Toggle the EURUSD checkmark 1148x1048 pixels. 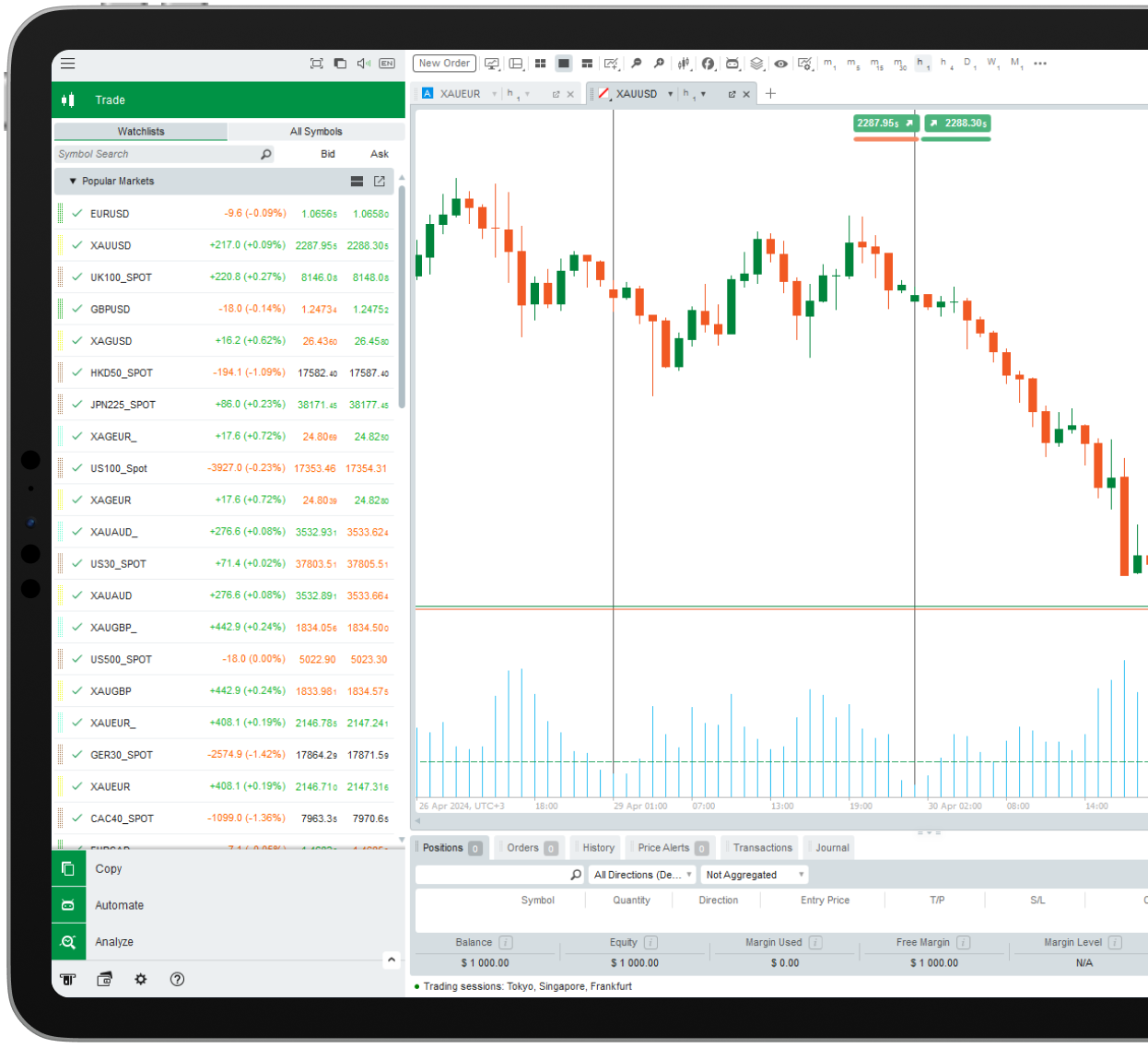(x=77, y=214)
